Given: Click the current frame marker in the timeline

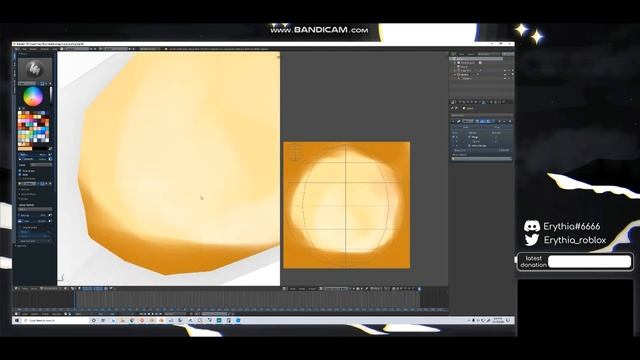Looking at the screenshot, I should pos(75,300).
